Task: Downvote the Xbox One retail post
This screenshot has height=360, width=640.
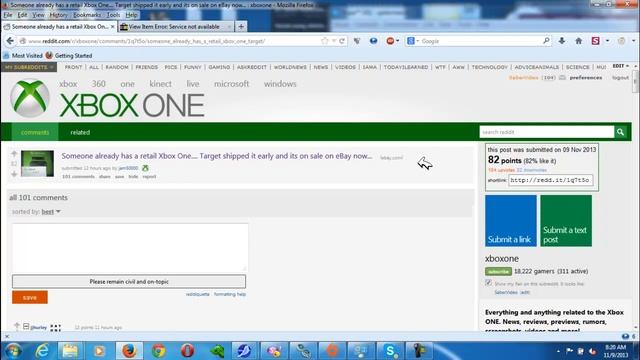Action: [14, 174]
